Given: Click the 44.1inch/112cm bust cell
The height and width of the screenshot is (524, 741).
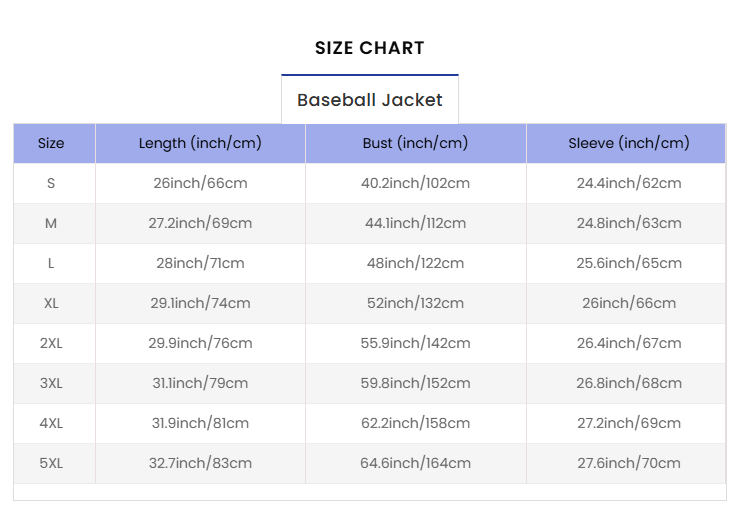Looking at the screenshot, I should click(415, 223).
